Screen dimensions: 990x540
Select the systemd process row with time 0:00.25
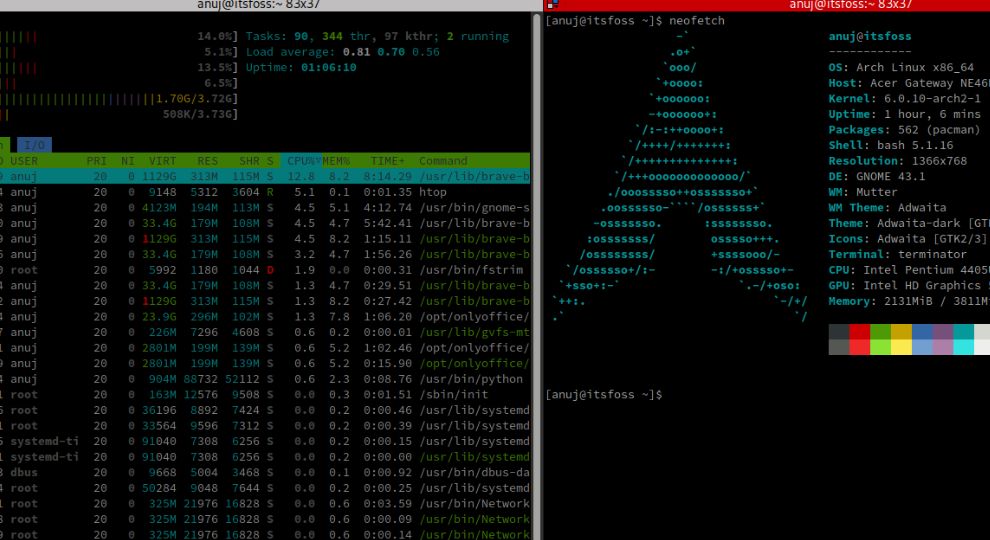pos(265,488)
